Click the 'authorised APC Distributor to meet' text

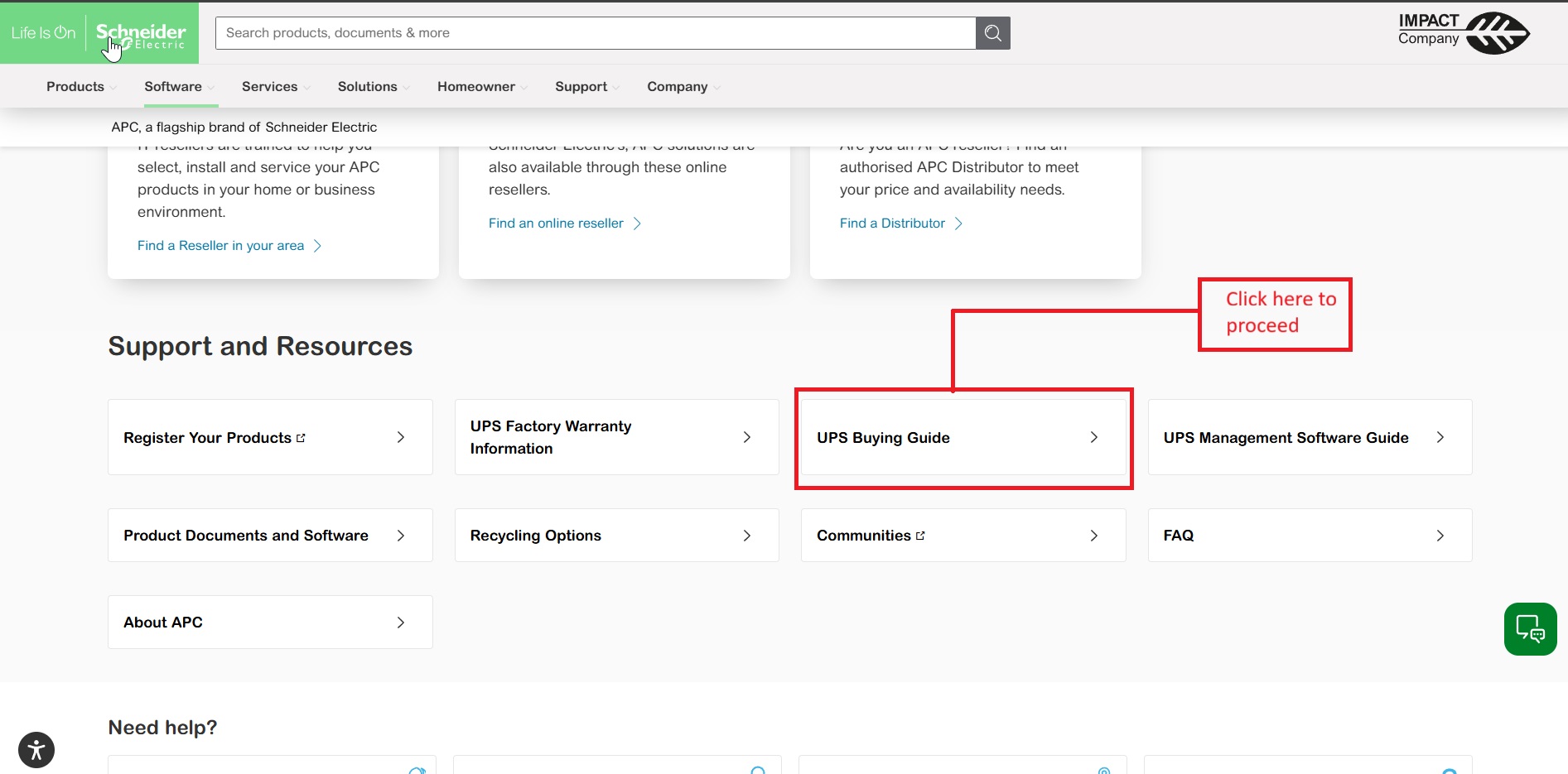[x=959, y=167]
